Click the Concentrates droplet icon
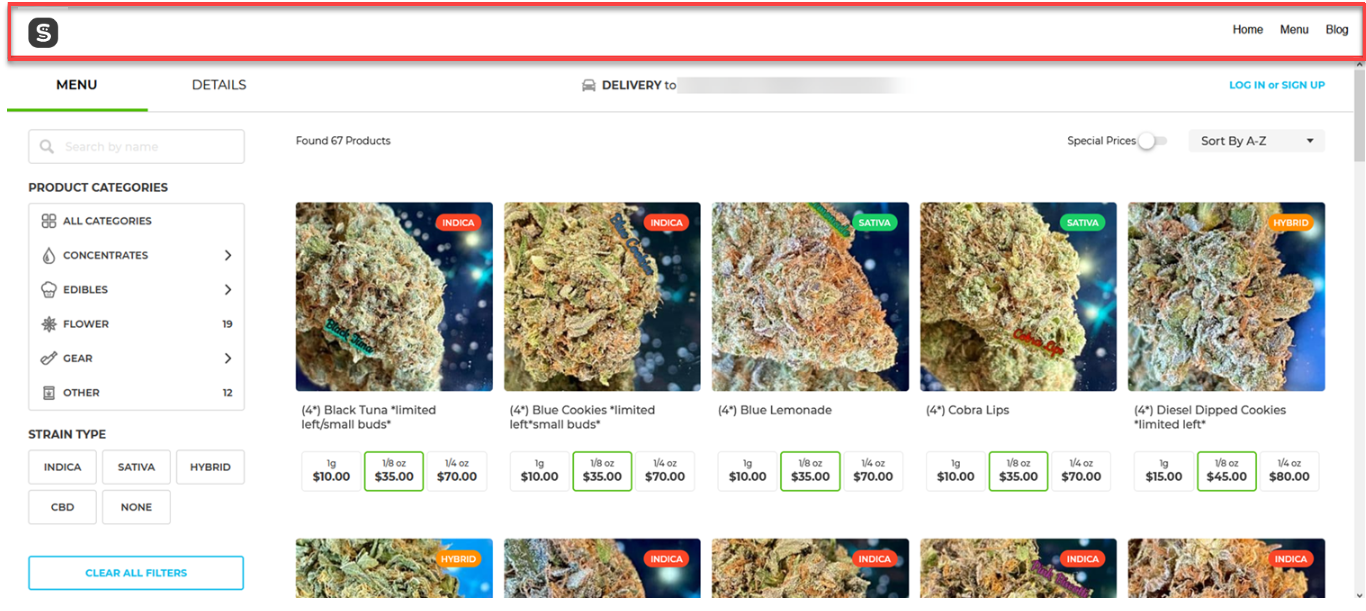This screenshot has width=1366, height=611. point(49,255)
